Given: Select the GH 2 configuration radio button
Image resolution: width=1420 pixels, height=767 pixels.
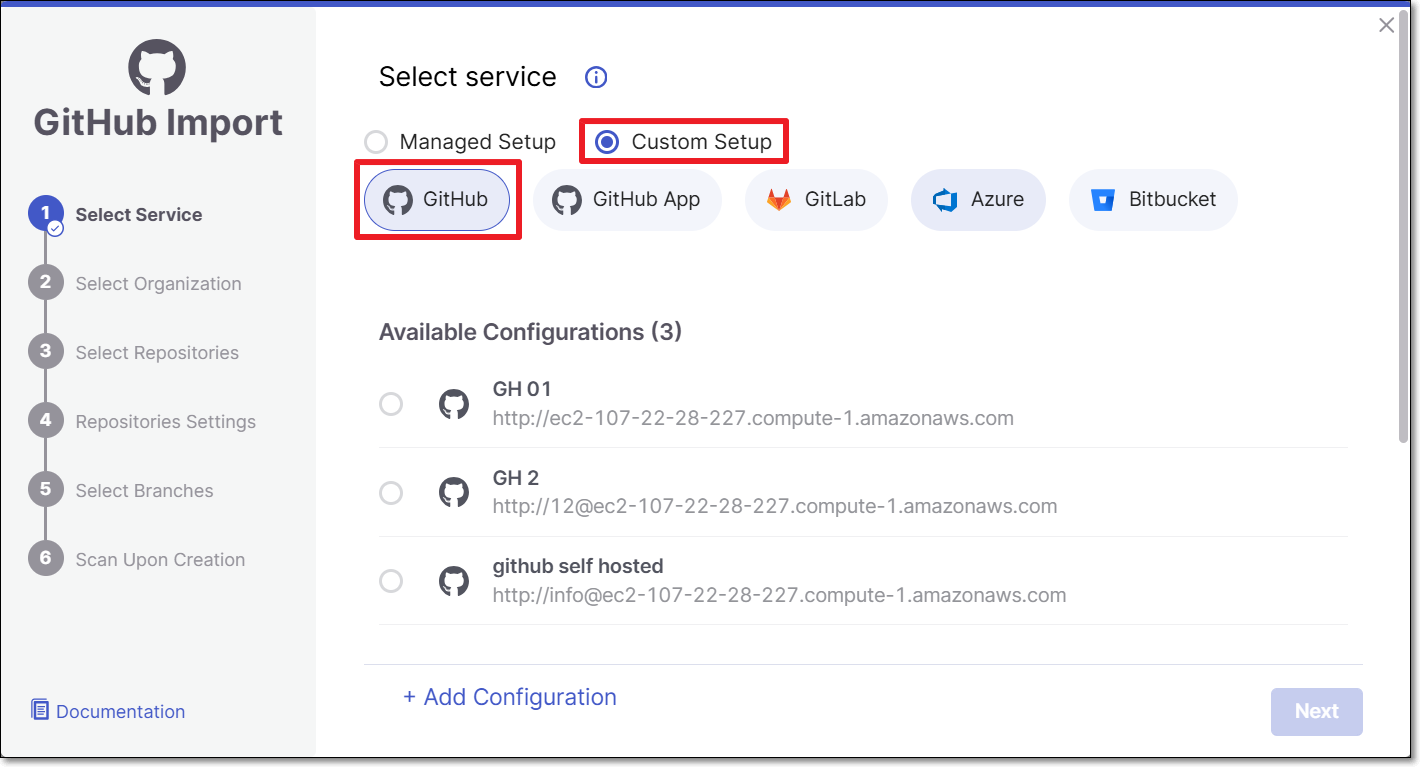Looking at the screenshot, I should [x=391, y=493].
